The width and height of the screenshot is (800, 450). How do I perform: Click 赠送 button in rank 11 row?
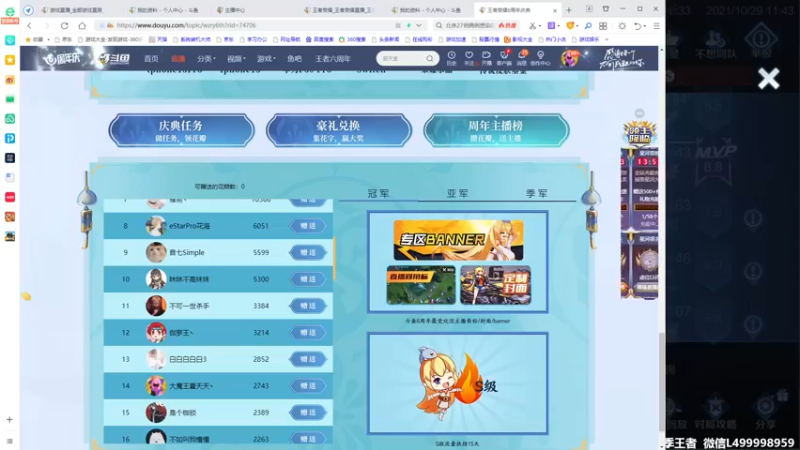pos(308,306)
